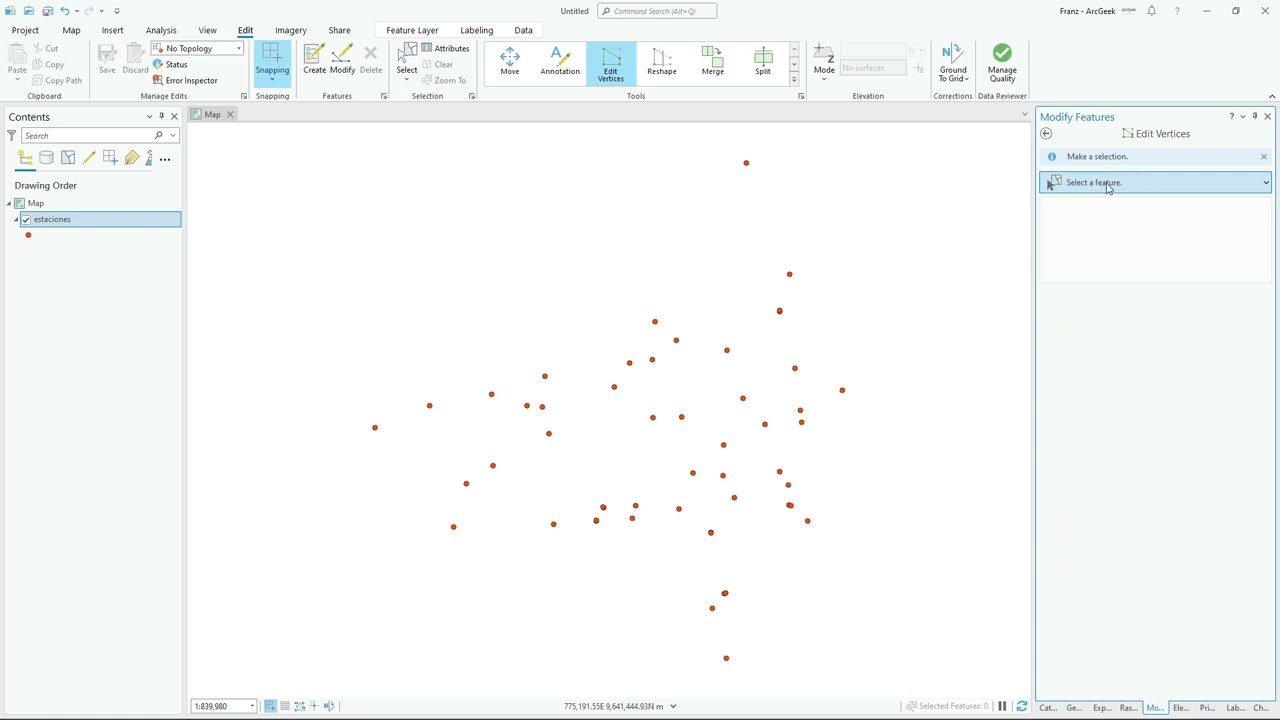Image resolution: width=1280 pixels, height=720 pixels.
Task: Select the Move tool in Tools gallery
Action: pos(510,62)
